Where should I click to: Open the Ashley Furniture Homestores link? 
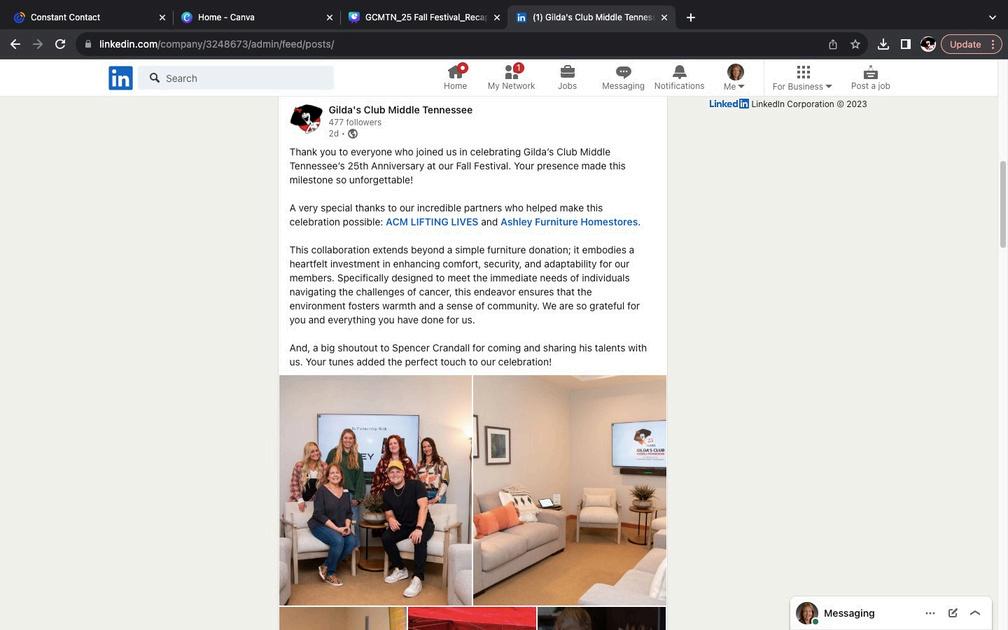(x=570, y=222)
